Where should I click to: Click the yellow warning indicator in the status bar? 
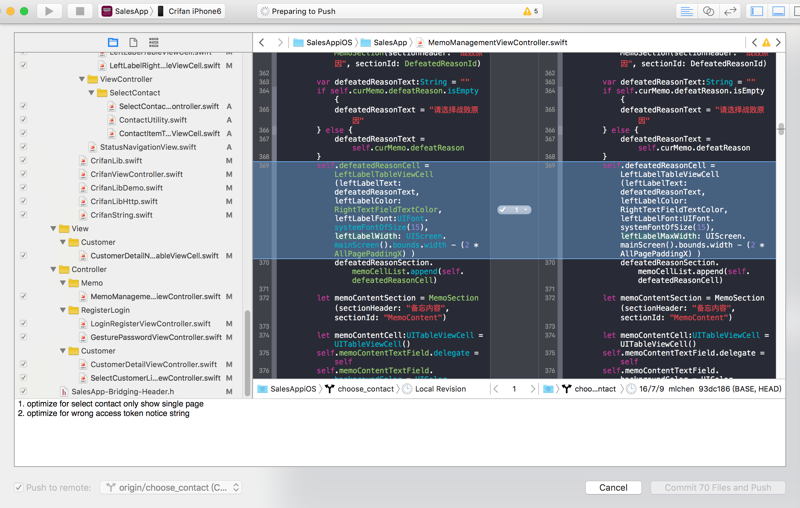530,11
